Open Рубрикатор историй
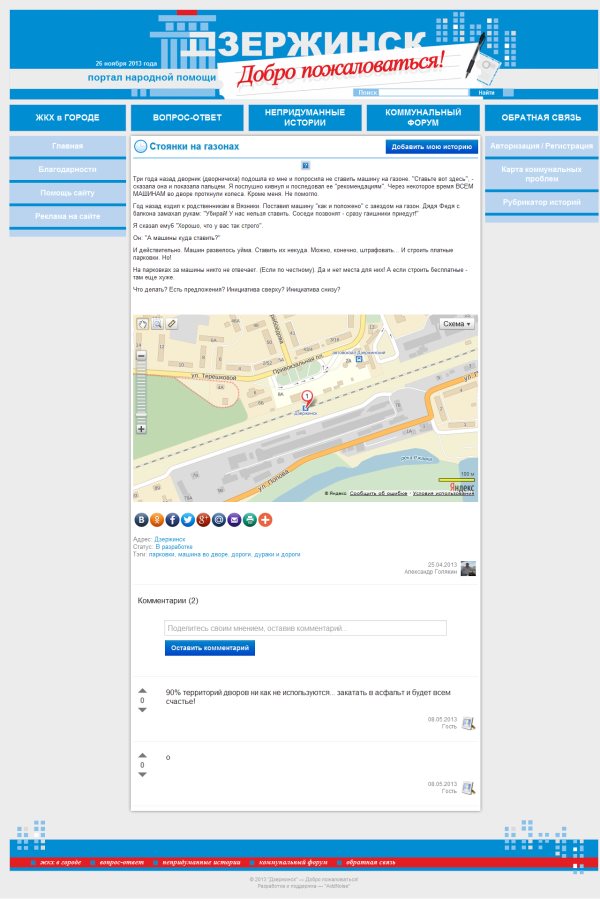The width and height of the screenshot is (600, 899). (x=541, y=202)
